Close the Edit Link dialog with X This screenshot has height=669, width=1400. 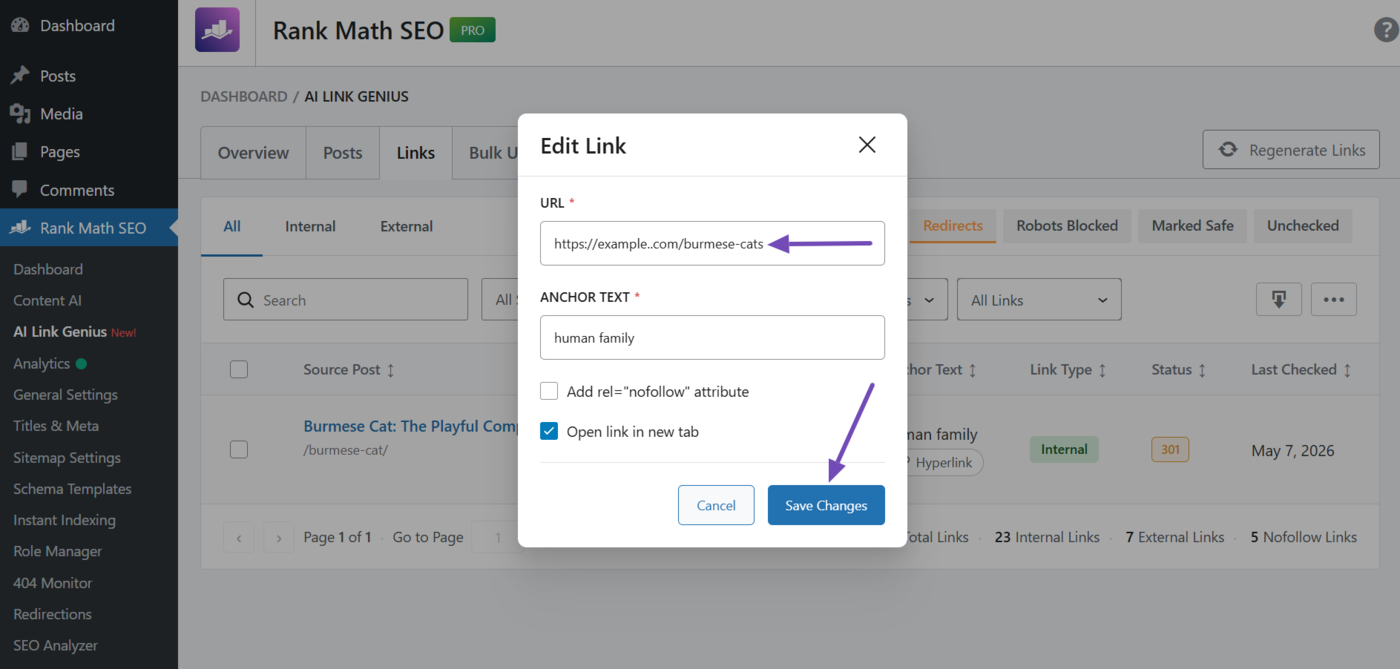867,145
